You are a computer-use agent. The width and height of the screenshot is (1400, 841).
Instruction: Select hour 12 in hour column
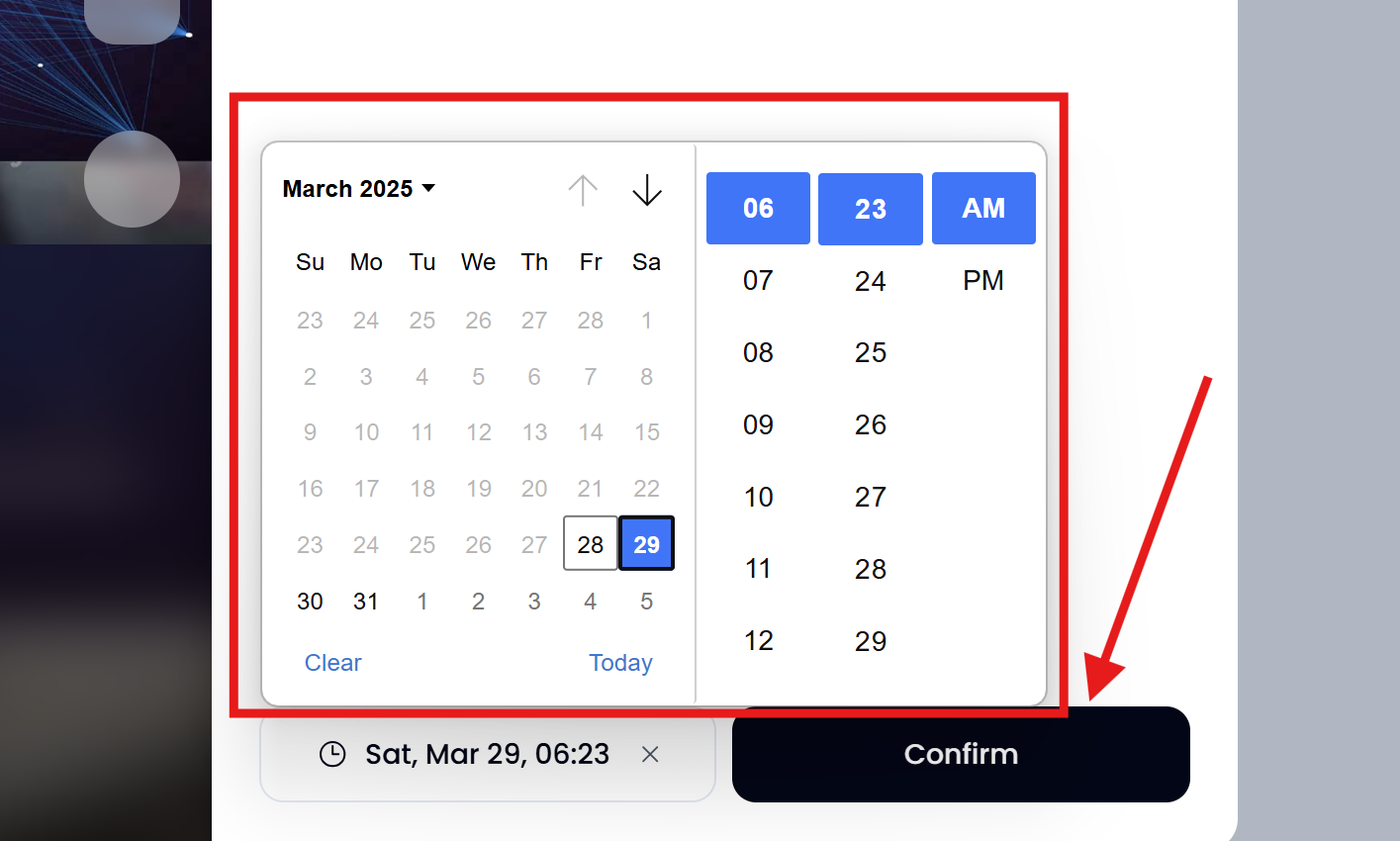point(758,641)
